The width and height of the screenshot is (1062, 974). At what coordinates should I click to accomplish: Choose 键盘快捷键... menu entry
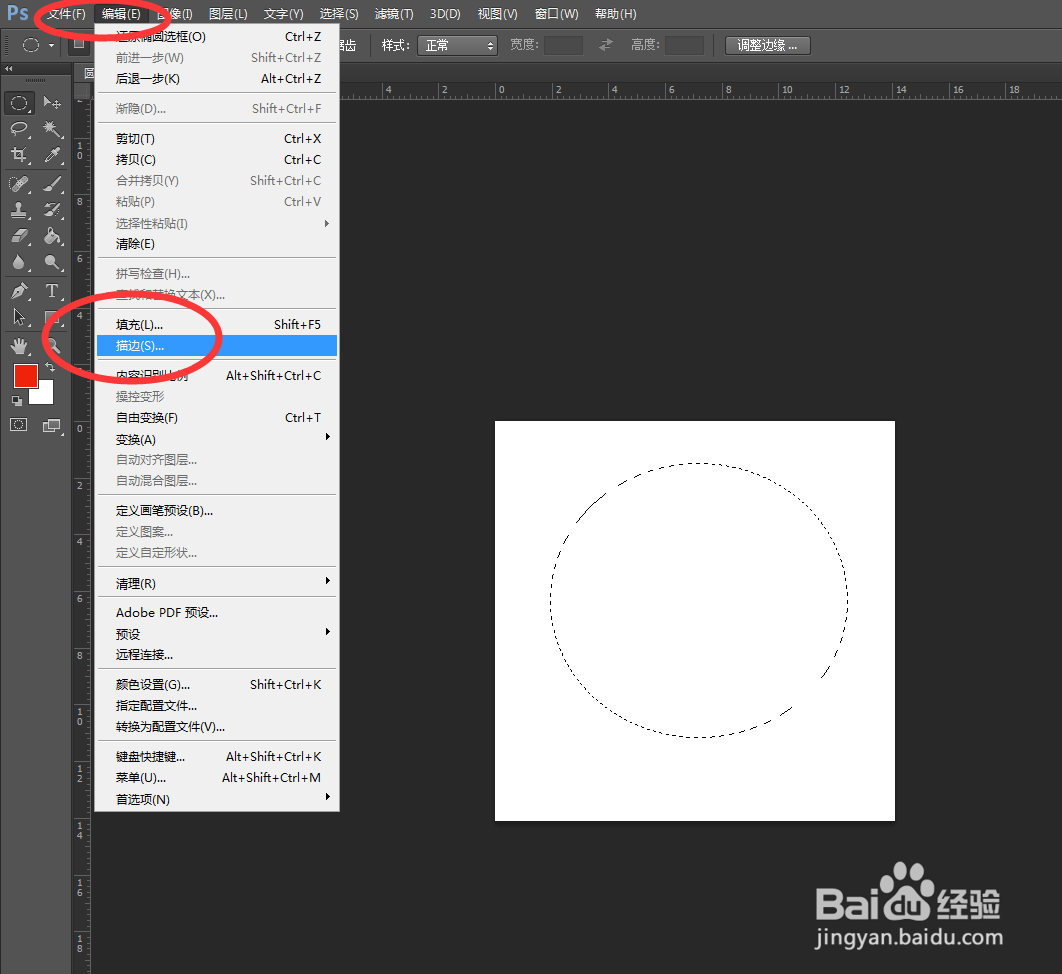(x=217, y=757)
